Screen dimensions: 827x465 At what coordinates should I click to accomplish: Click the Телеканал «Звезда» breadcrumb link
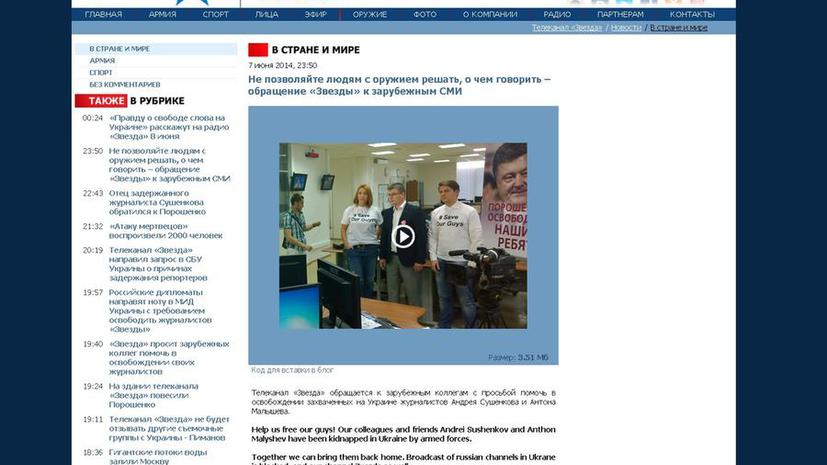(x=567, y=28)
